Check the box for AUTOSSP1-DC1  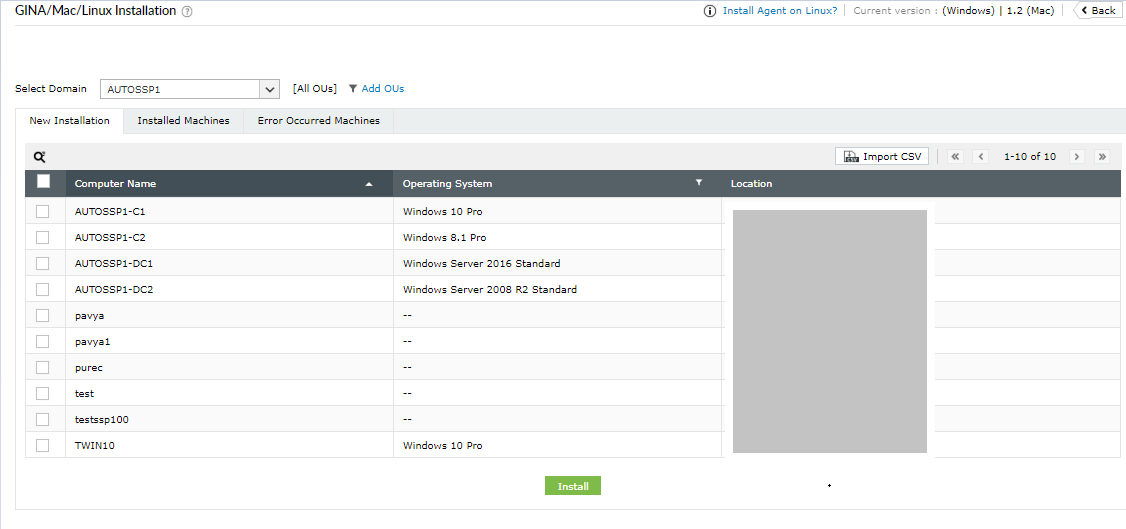coord(42,263)
